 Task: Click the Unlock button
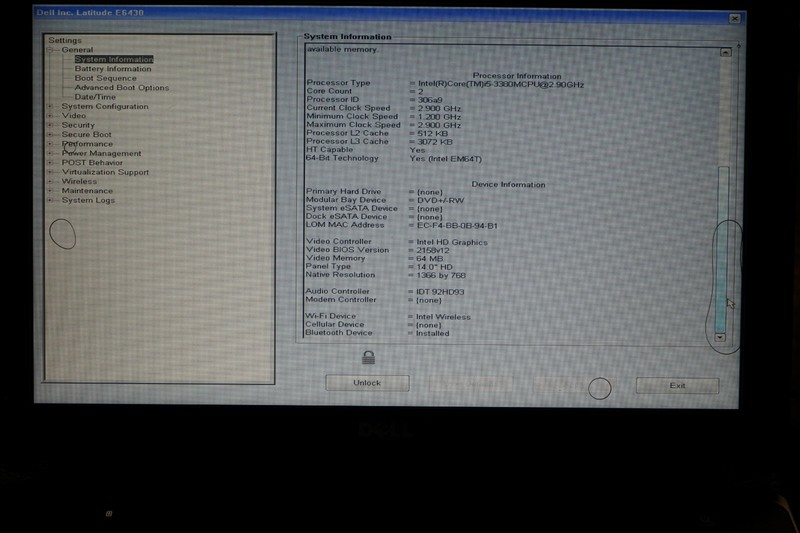[x=367, y=383]
